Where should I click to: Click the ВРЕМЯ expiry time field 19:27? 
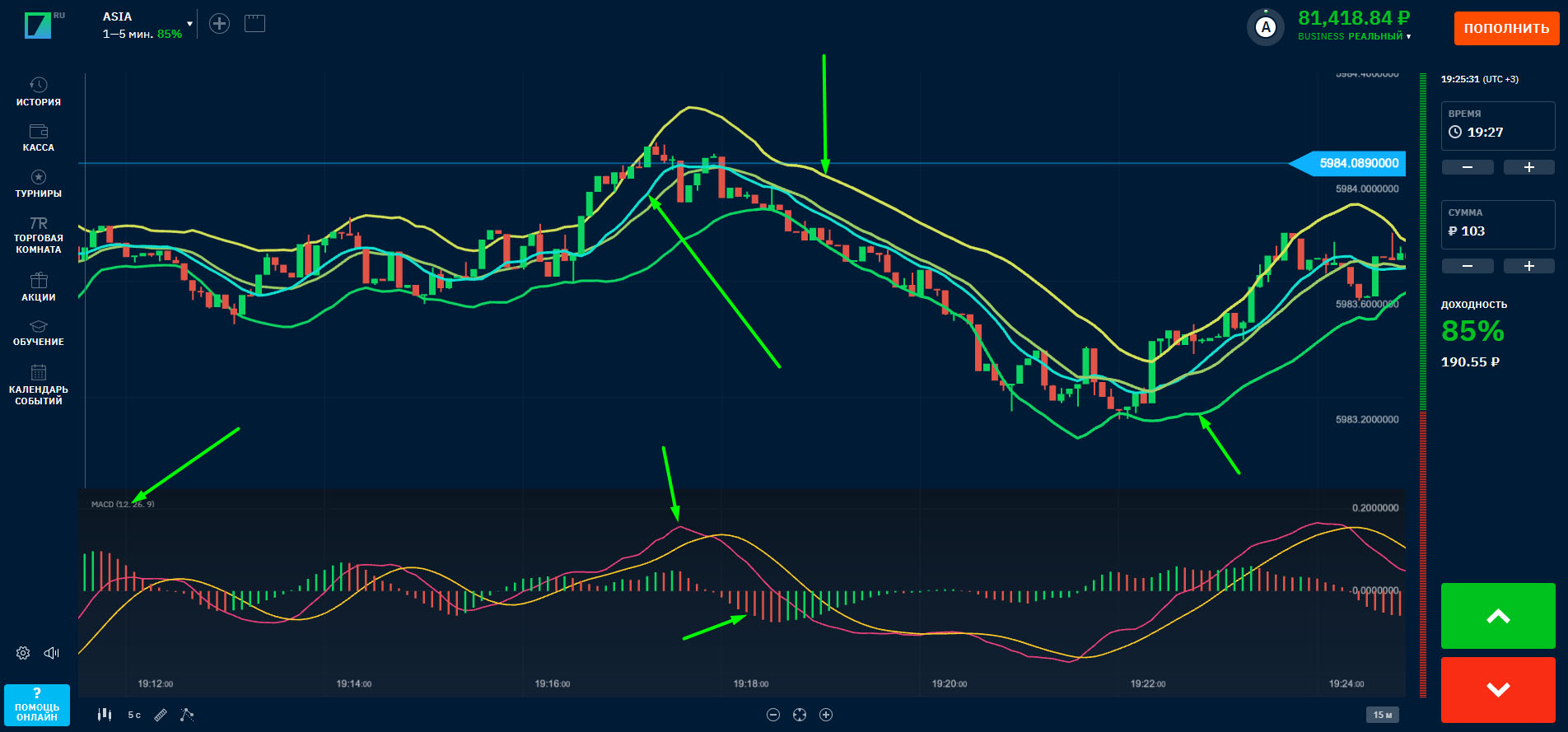tap(1498, 126)
